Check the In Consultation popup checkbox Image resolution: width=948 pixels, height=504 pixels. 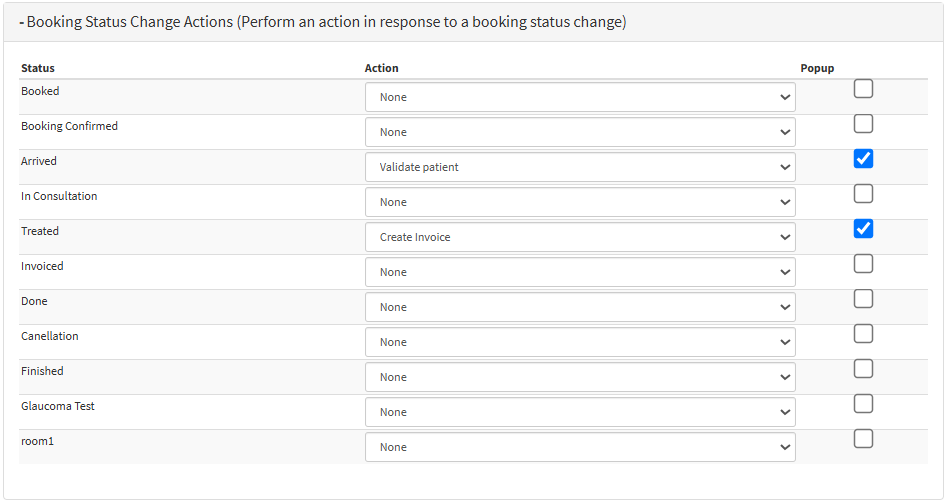(x=863, y=194)
